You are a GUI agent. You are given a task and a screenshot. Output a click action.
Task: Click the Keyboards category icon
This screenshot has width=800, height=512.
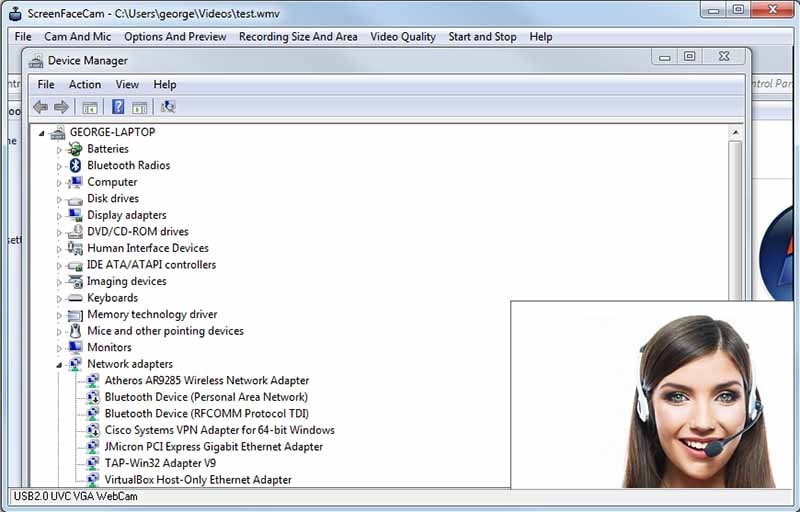(76, 298)
